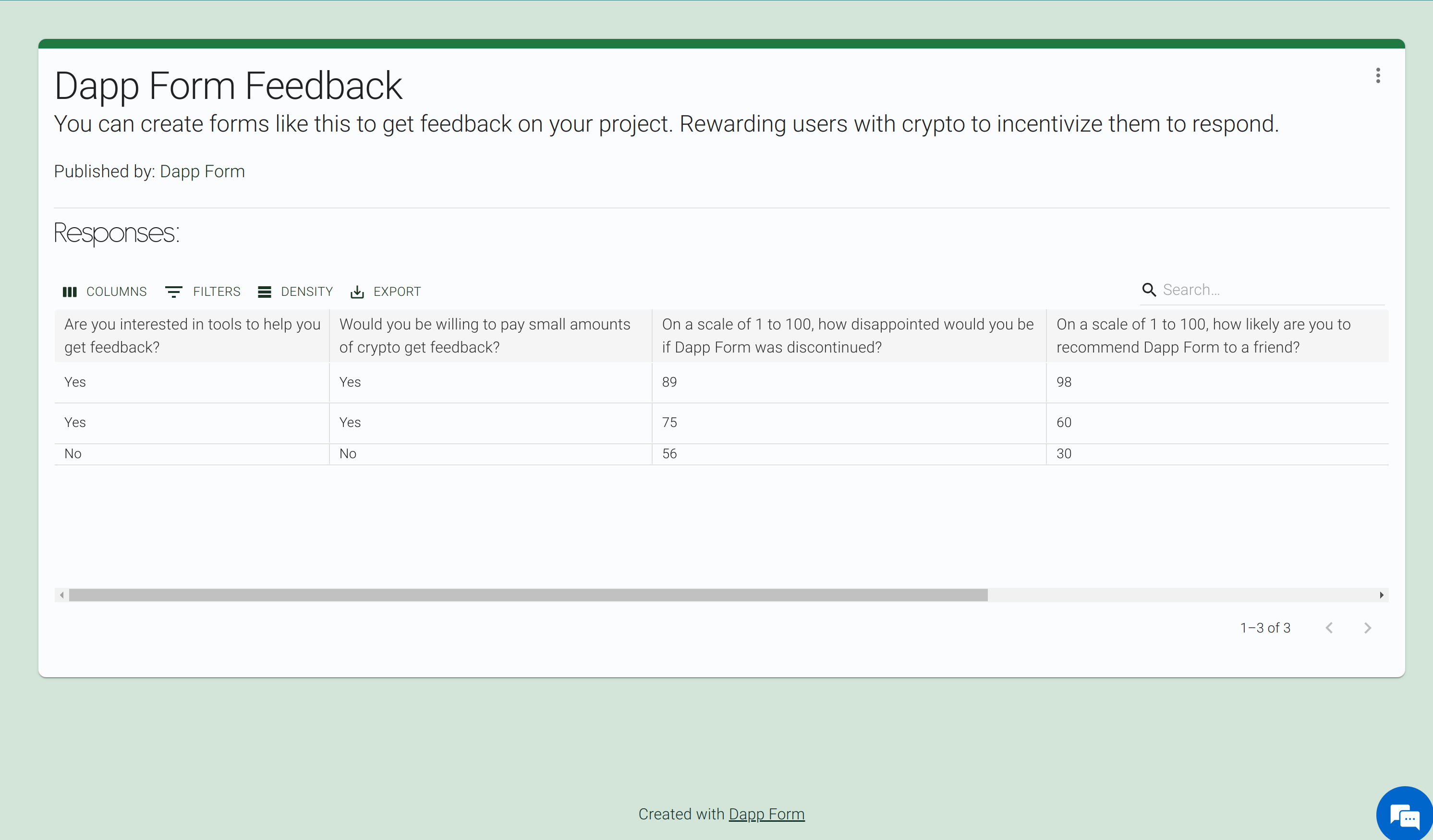
Task: Change table DENSITY setting
Action: coord(295,292)
